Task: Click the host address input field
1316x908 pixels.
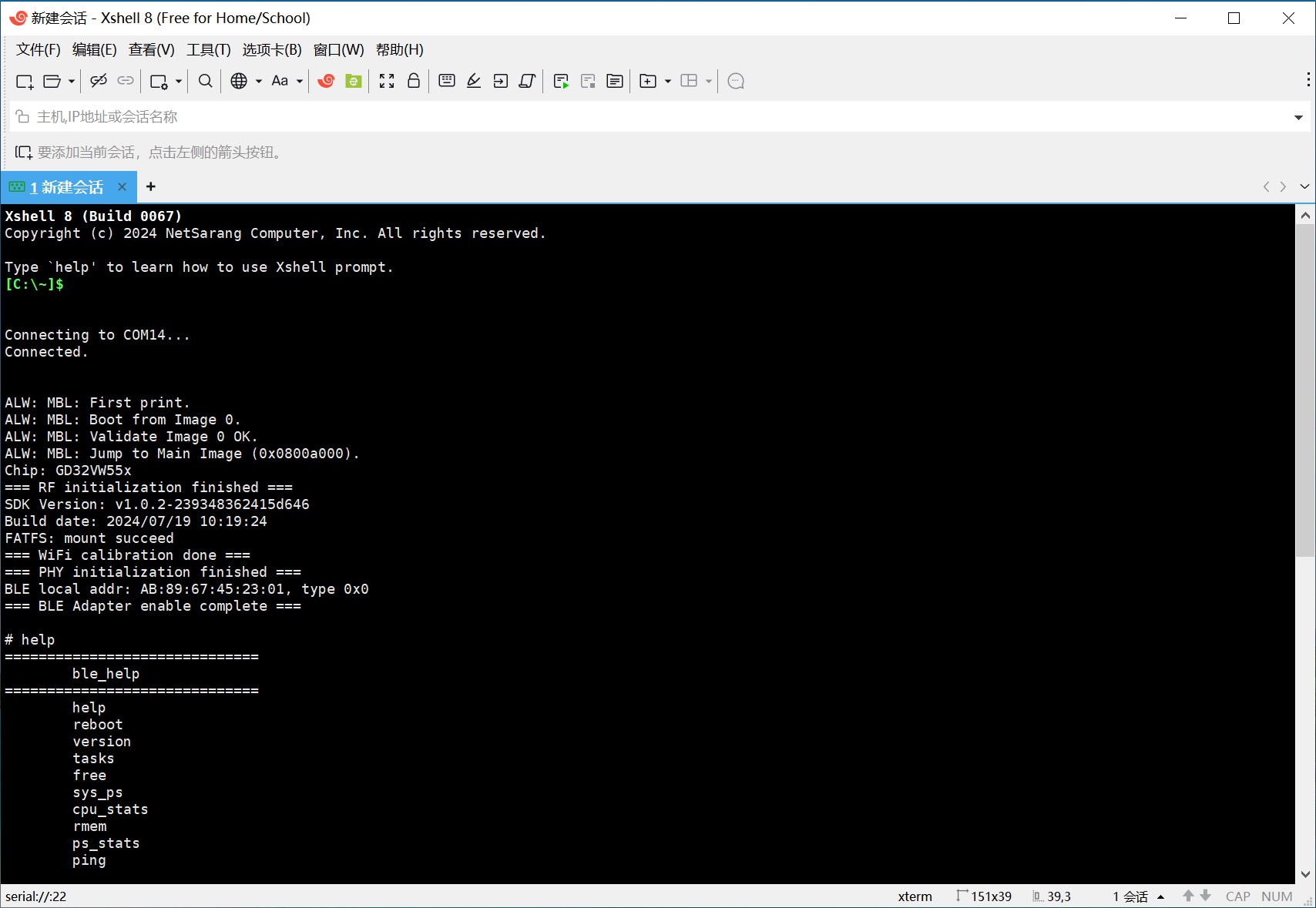Action: coord(616,117)
